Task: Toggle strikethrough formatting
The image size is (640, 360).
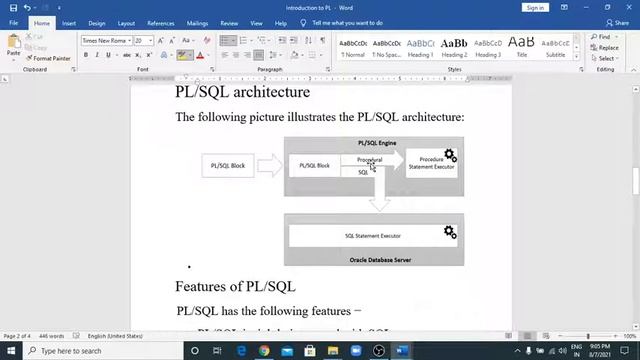Action: pos(127,55)
